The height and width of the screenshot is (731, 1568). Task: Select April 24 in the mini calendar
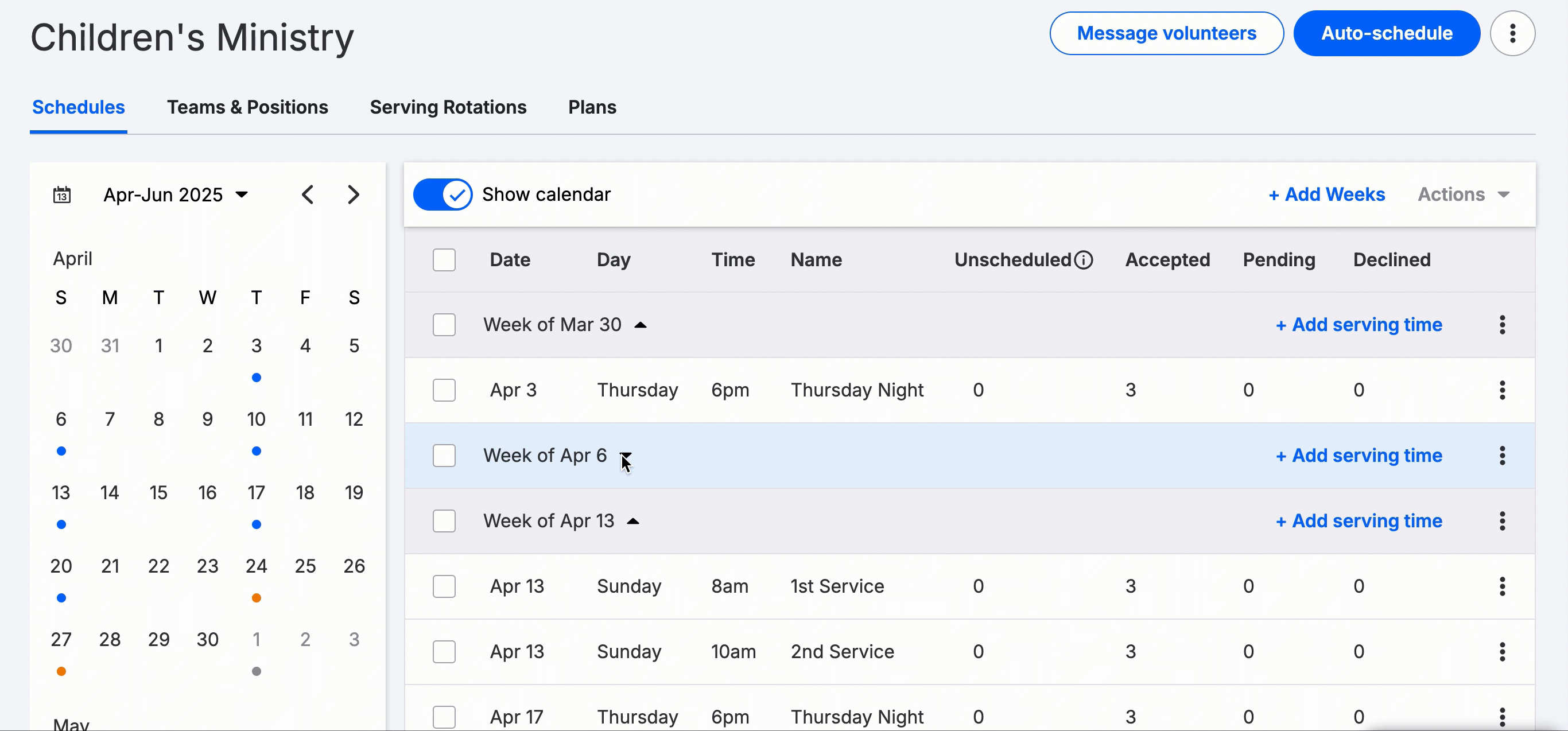[x=256, y=565]
